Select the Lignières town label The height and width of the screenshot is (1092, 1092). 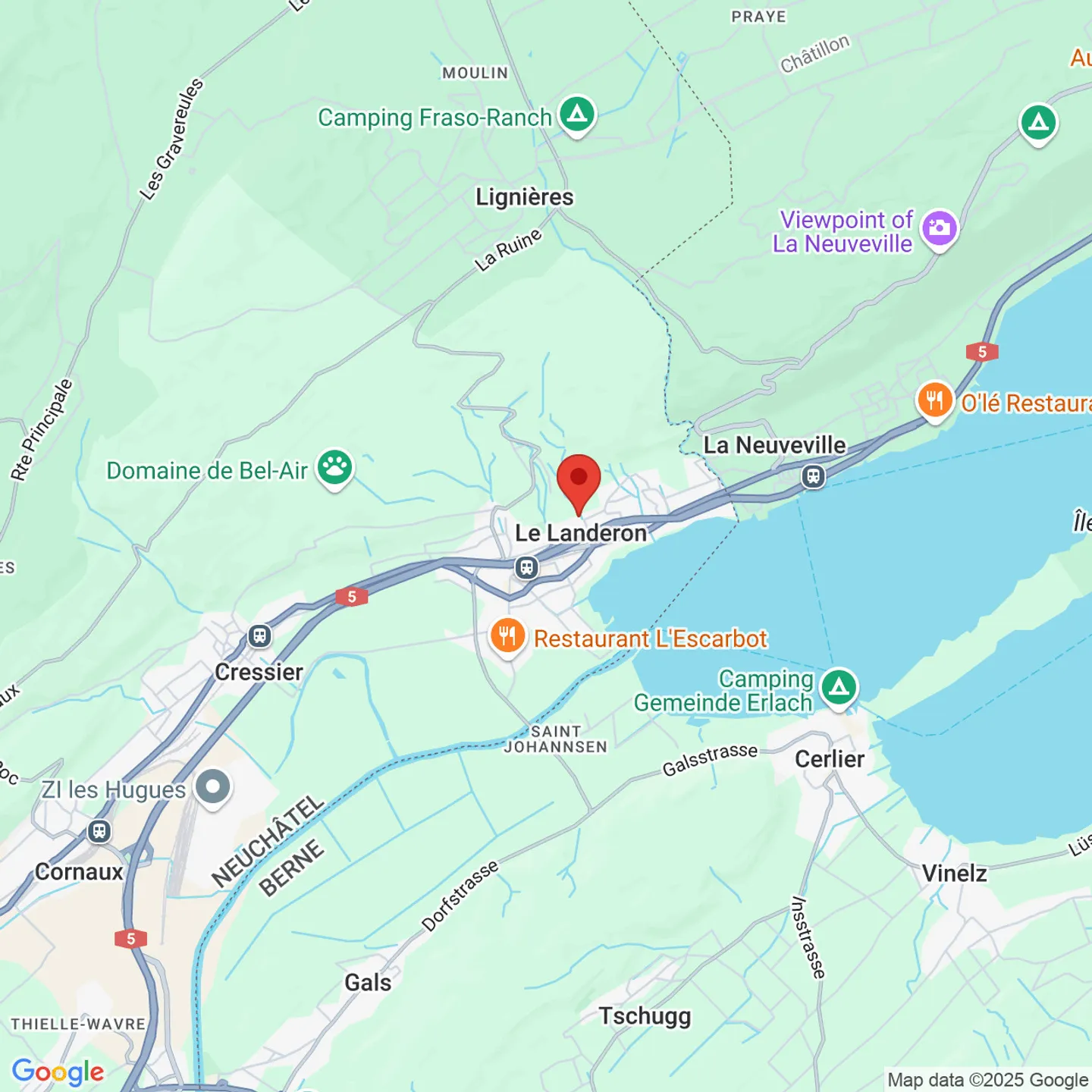525,197
